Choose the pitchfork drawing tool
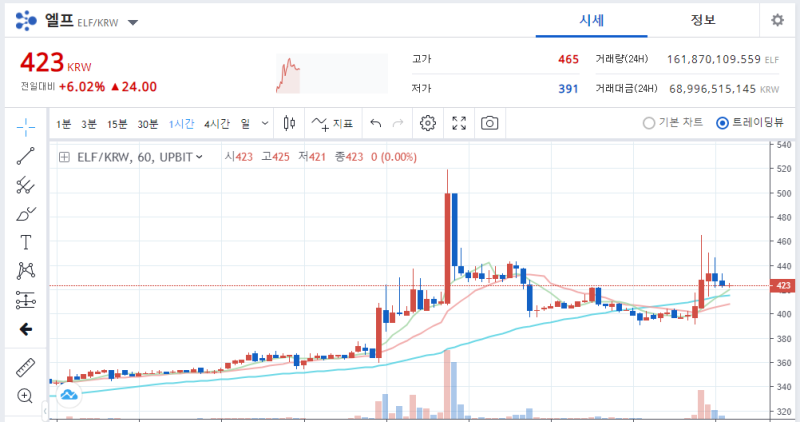800x422 pixels. 26,185
